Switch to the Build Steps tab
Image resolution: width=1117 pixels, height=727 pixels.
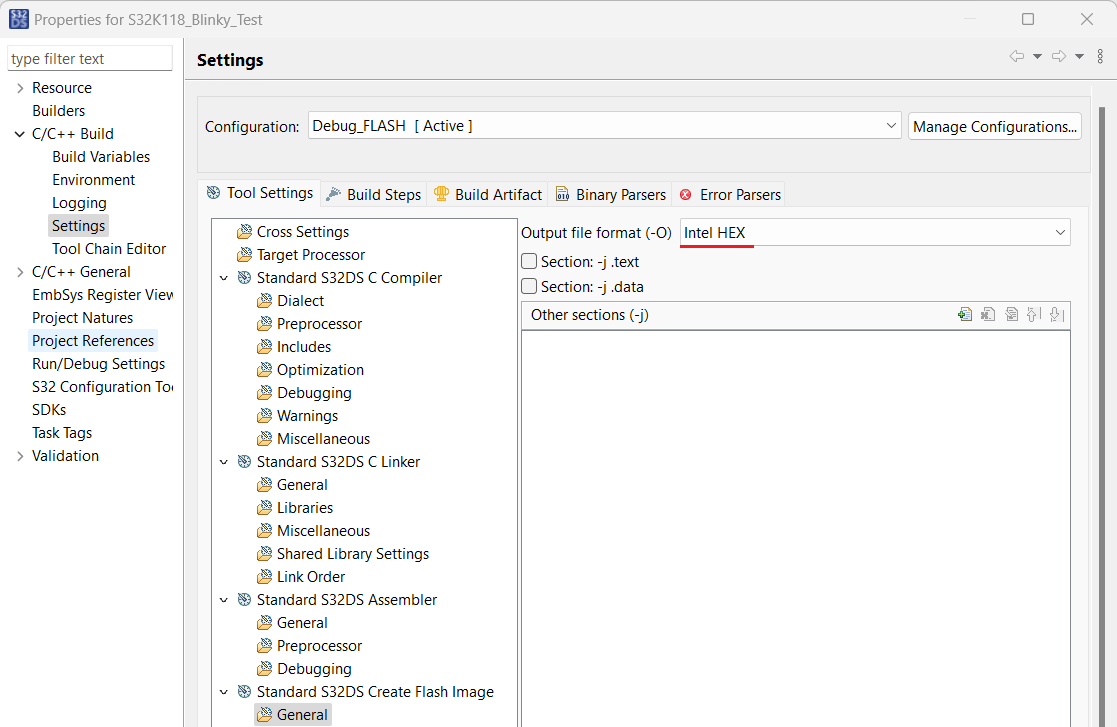click(x=373, y=194)
